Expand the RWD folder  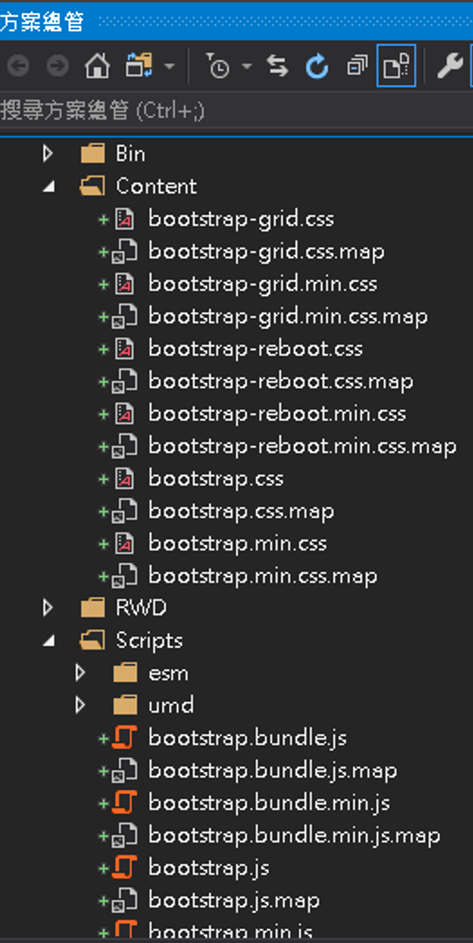click(x=48, y=608)
